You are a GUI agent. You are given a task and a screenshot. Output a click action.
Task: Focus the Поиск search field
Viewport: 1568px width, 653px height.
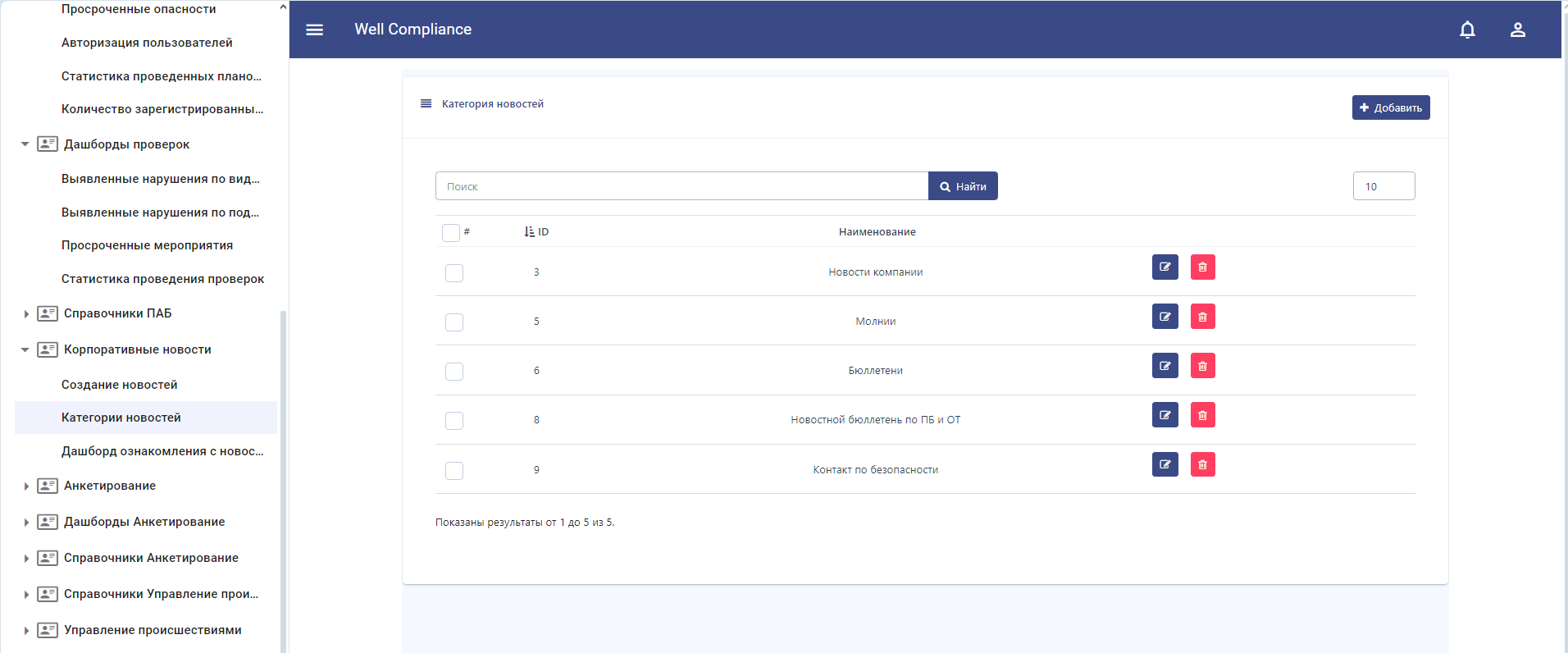click(x=681, y=186)
